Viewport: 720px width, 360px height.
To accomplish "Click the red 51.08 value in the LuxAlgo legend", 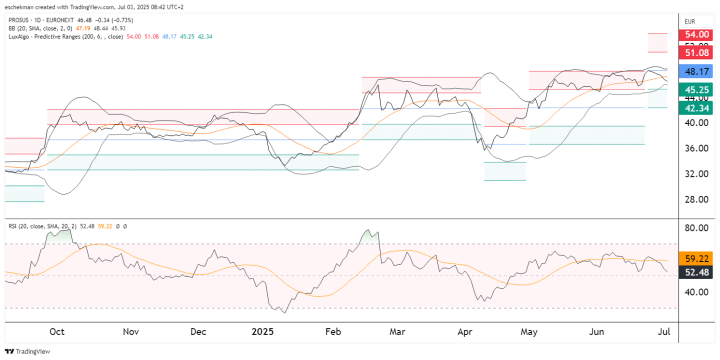I will [x=152, y=36].
